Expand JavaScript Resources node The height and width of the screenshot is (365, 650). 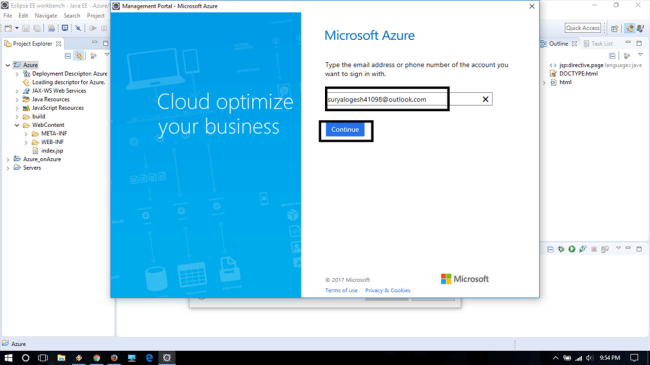pyautogui.click(x=17, y=108)
